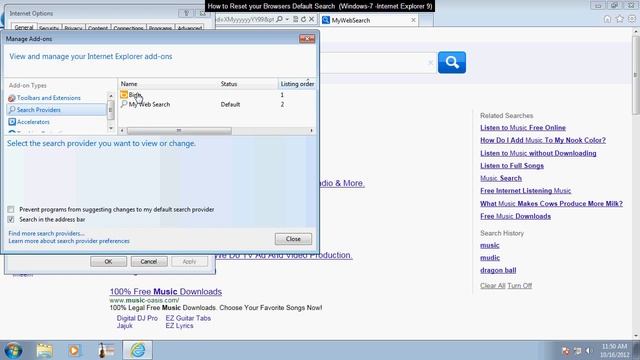
Task: Switch to General tab in Internet Options
Action: pyautogui.click(x=24, y=27)
